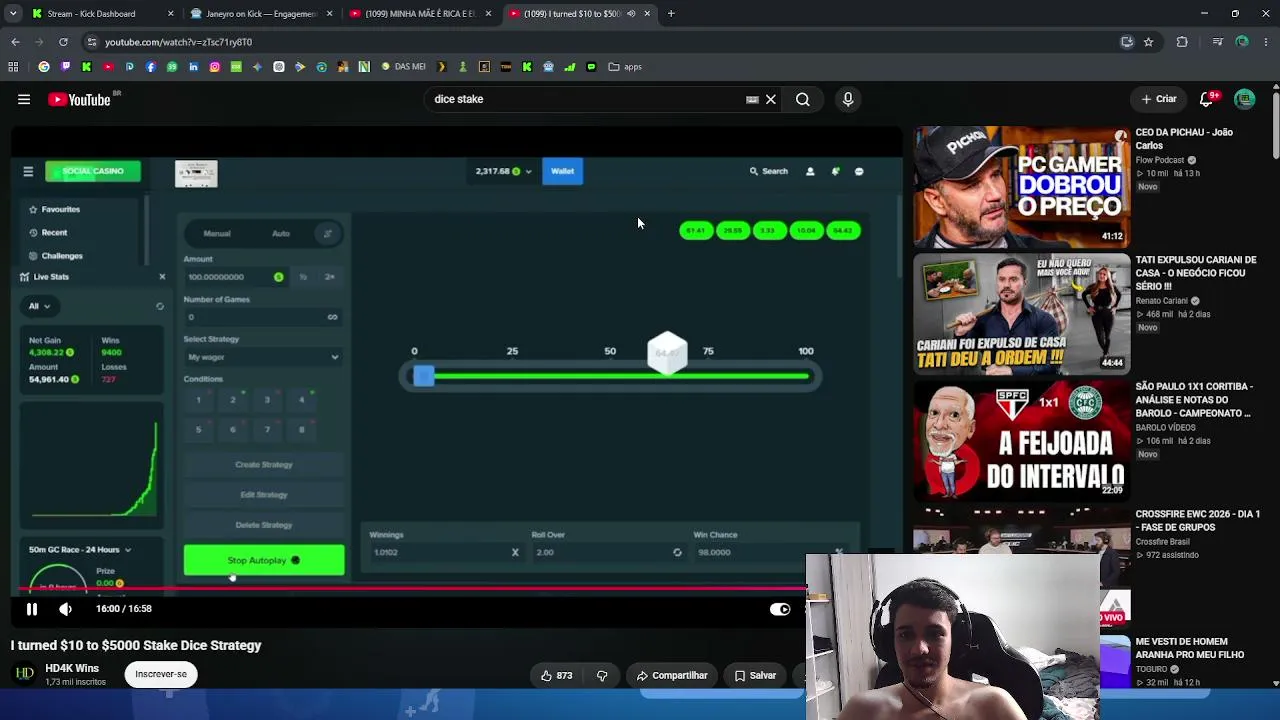Open the Chrome extensions puzzle icon
The width and height of the screenshot is (1280, 720).
pyautogui.click(x=1182, y=42)
